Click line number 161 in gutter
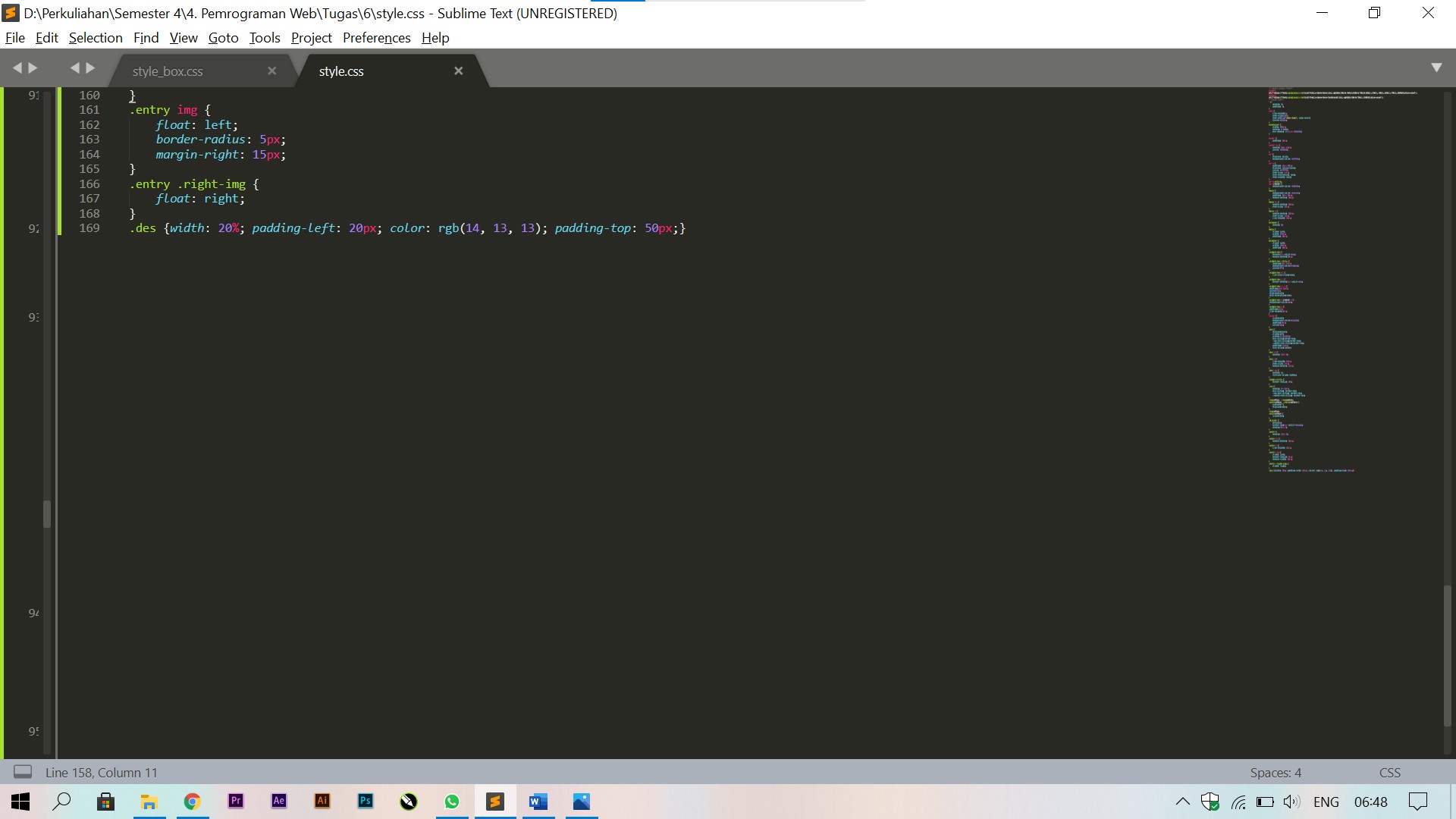The image size is (1456, 819). point(89,110)
